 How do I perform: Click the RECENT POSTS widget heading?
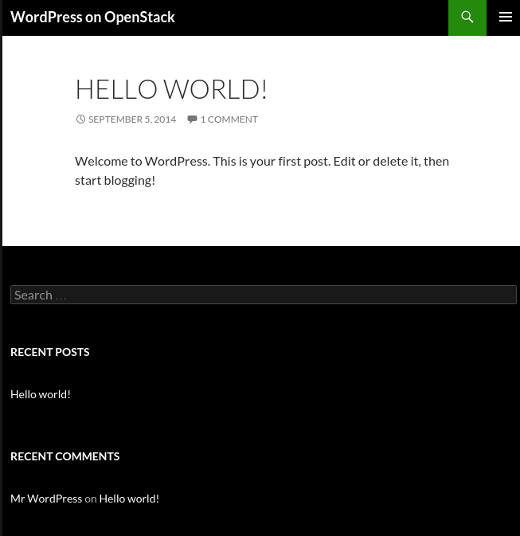50,352
